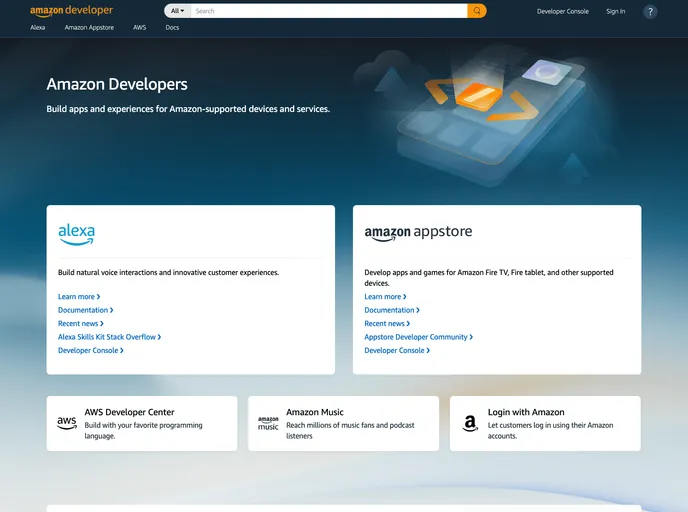688x512 pixels.
Task: Open the Amazon Appstore nav menu item
Action: click(x=89, y=27)
